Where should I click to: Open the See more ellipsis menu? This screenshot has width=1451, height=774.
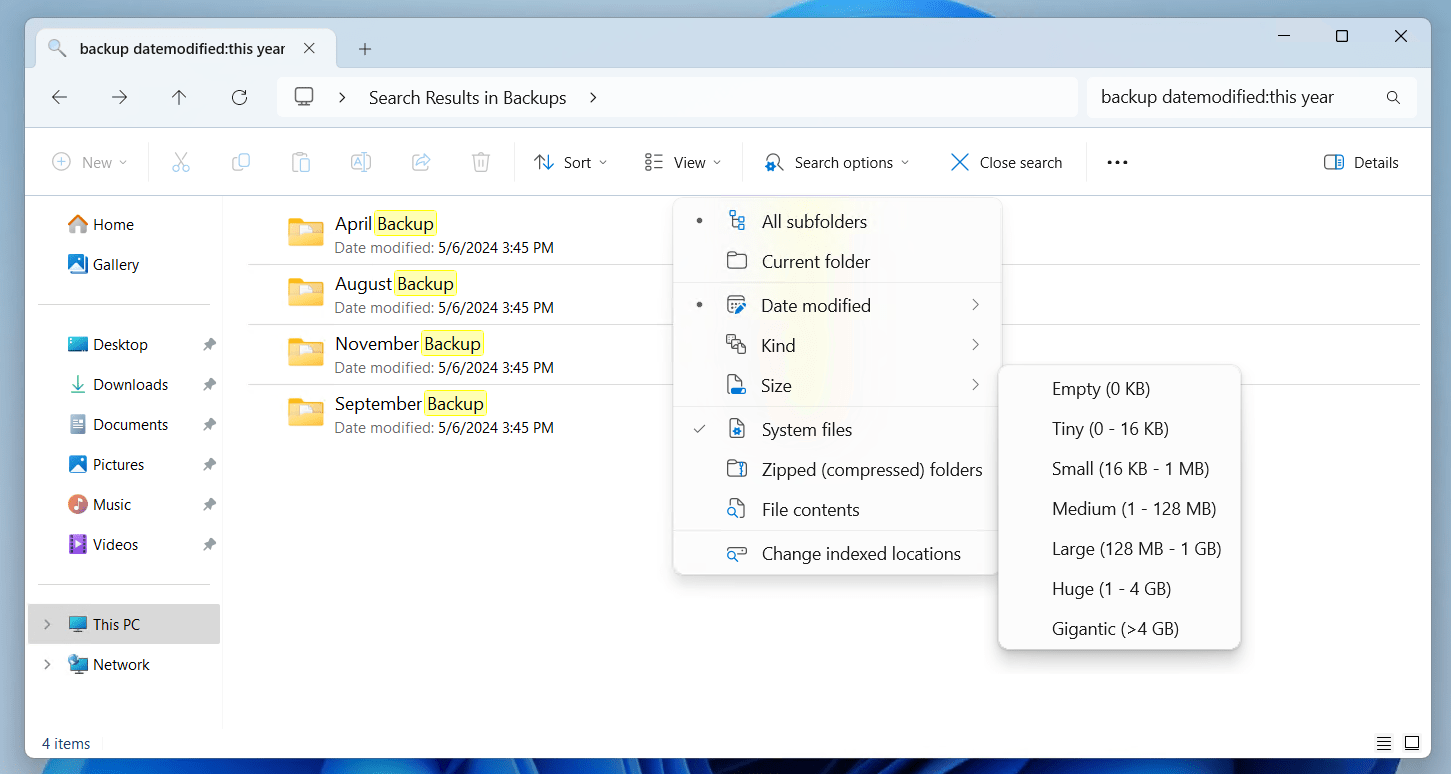pos(1117,162)
